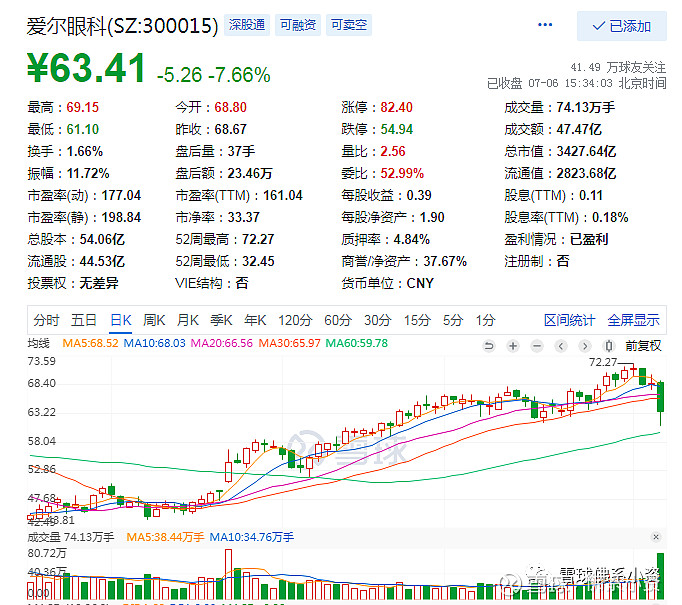Click the 可卖空 tag
The image size is (682, 605).
coord(349,25)
